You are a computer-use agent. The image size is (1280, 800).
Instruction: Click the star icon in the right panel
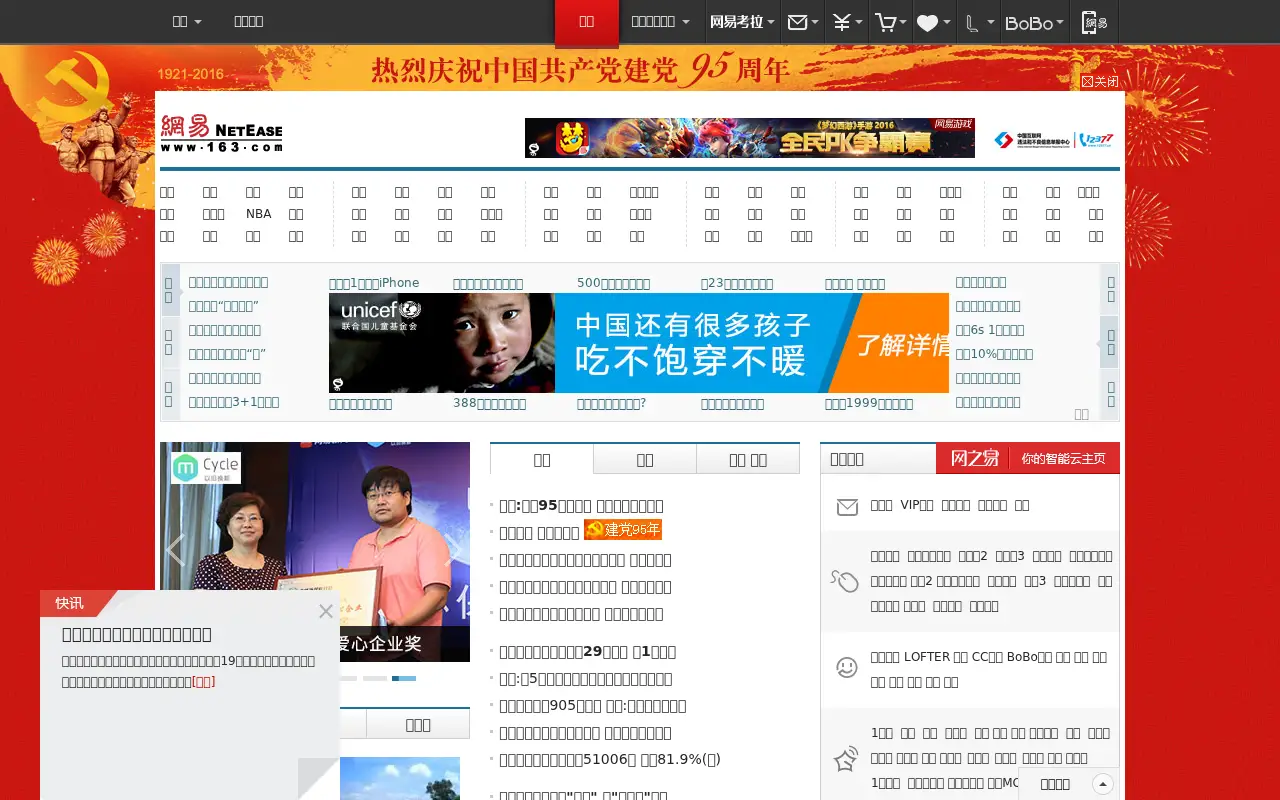846,759
